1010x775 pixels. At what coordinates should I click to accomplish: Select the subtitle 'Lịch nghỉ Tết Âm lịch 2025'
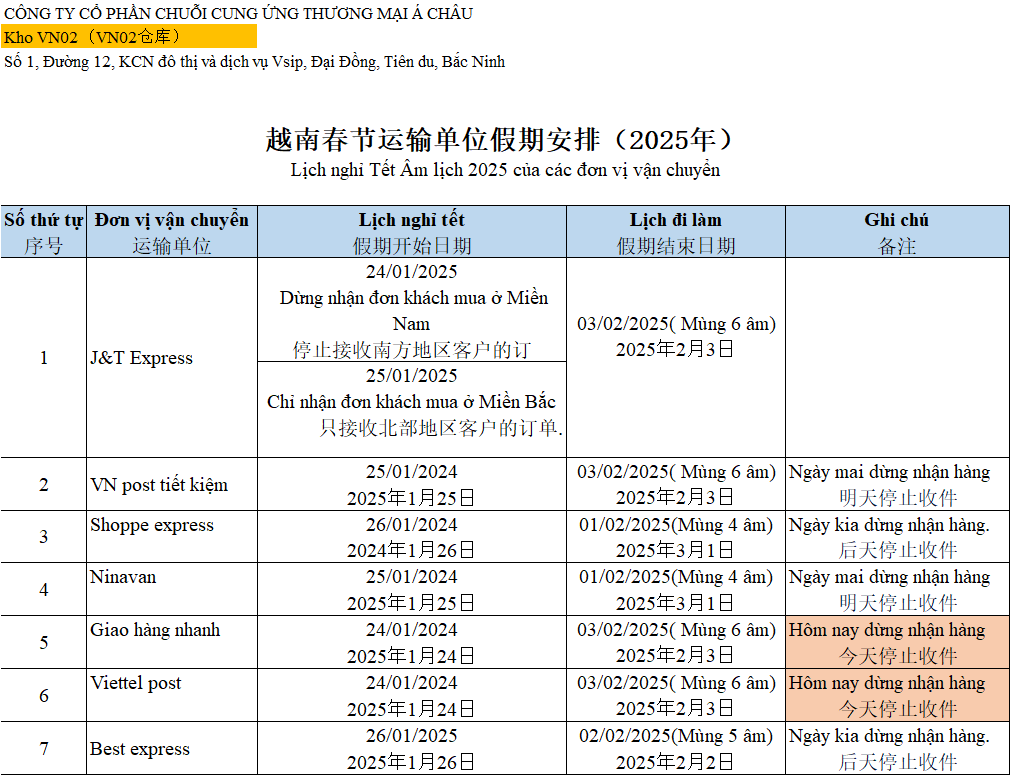pyautogui.click(x=505, y=170)
